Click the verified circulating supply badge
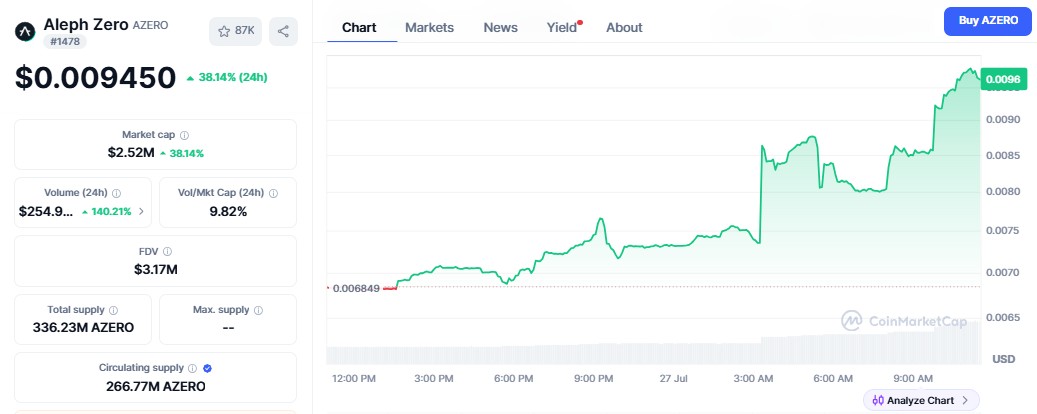 click(x=208, y=368)
